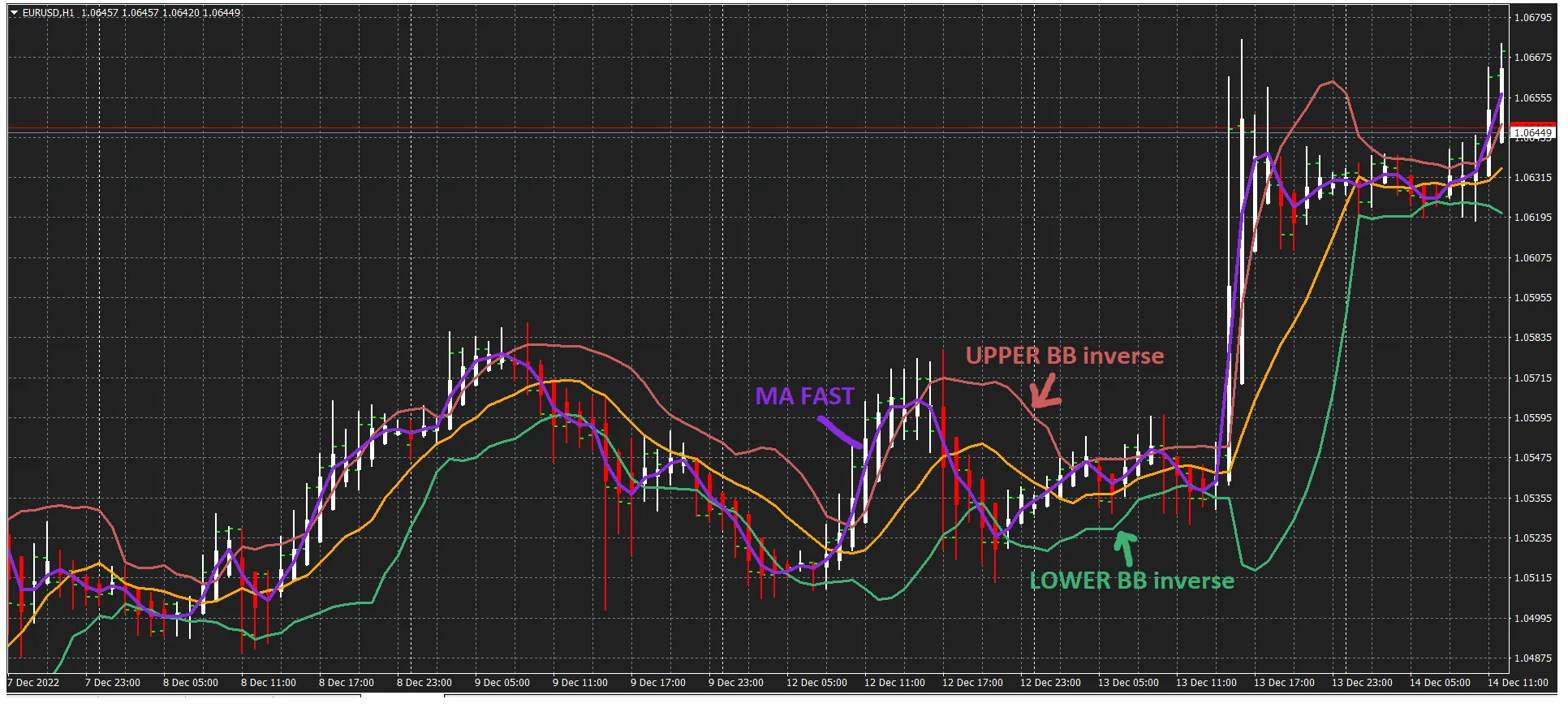Click the EURUSD,H1 chart title text
The width and height of the screenshot is (1568, 708).
[x=48, y=13]
